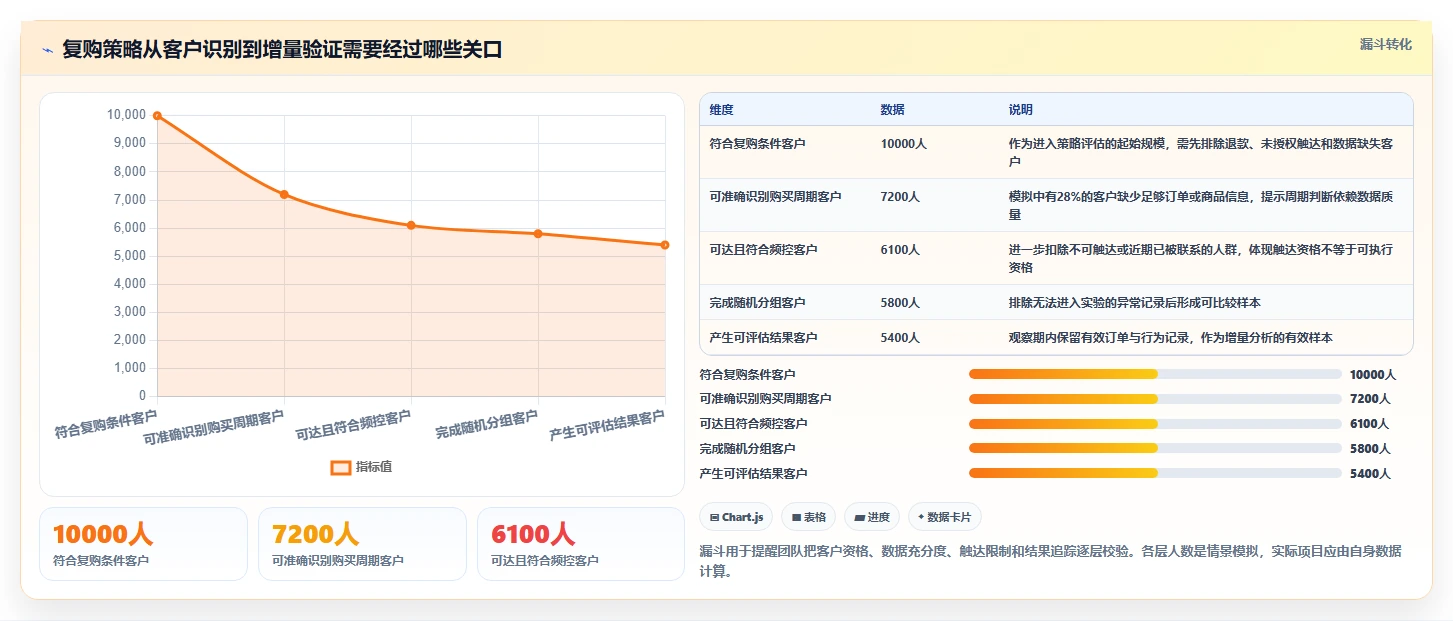The height and width of the screenshot is (621, 1453).
Task: Click the progress bar for 产生可评估结果客户
Action: tap(1155, 473)
